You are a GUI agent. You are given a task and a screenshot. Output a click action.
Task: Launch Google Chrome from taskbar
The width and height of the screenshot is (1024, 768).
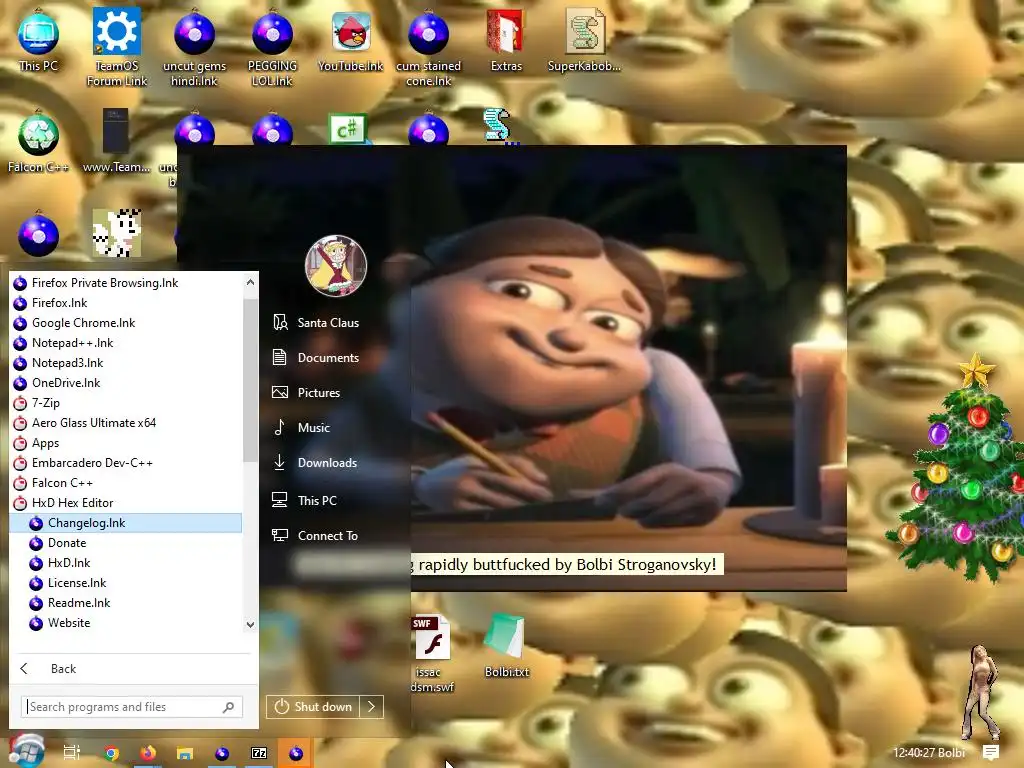112,753
